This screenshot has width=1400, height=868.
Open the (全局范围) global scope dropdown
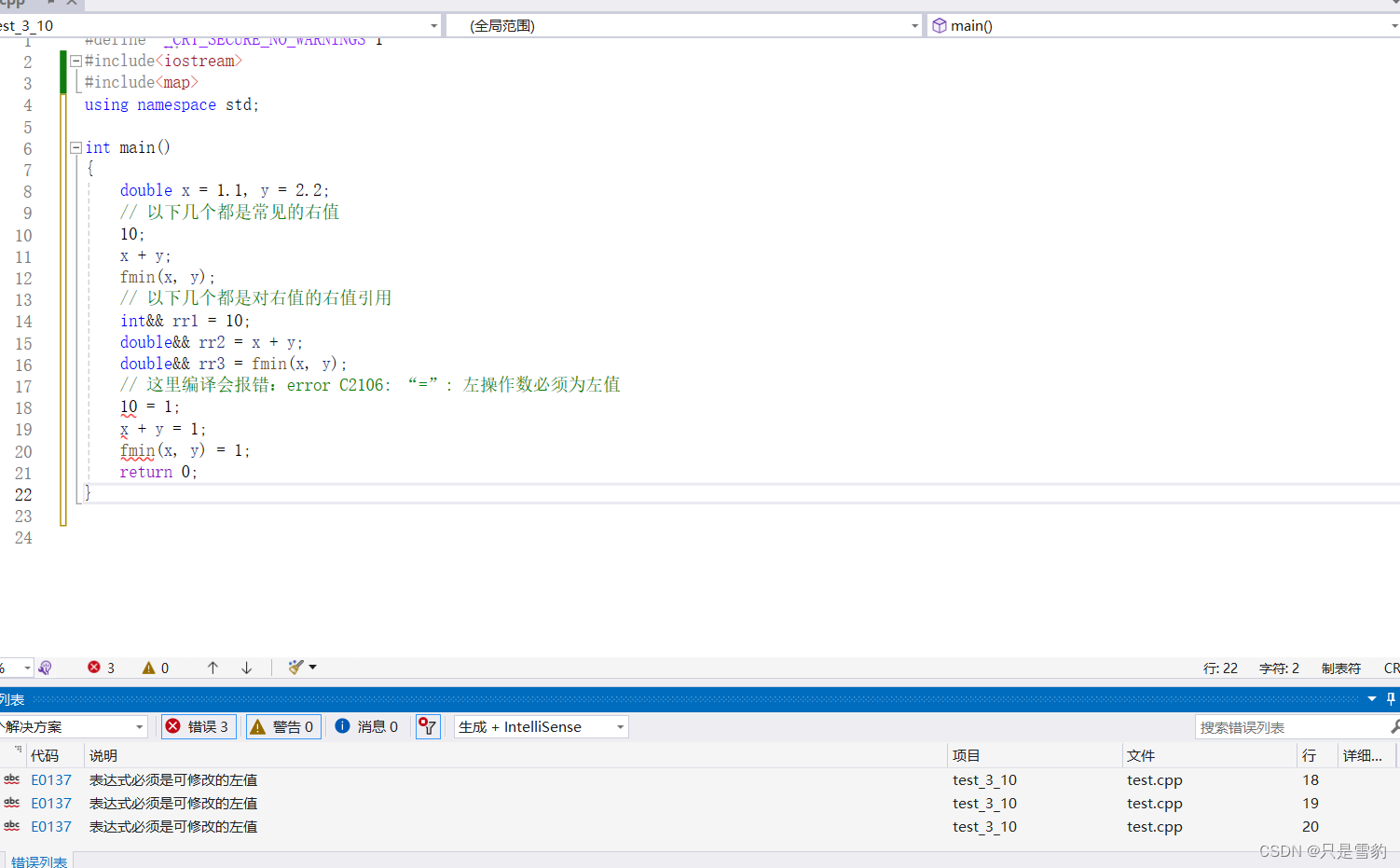click(684, 25)
